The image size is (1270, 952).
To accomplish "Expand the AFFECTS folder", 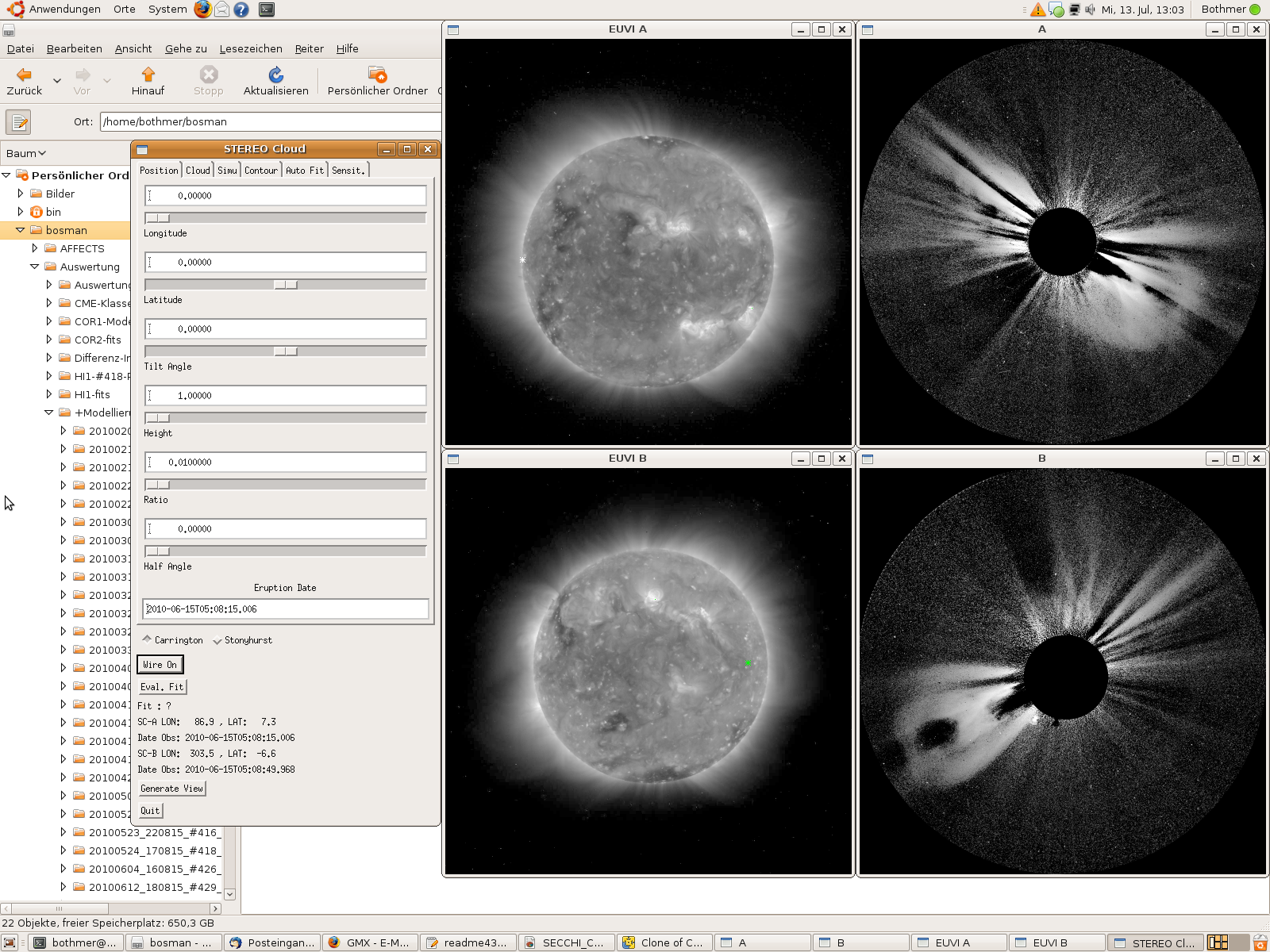I will point(35,248).
